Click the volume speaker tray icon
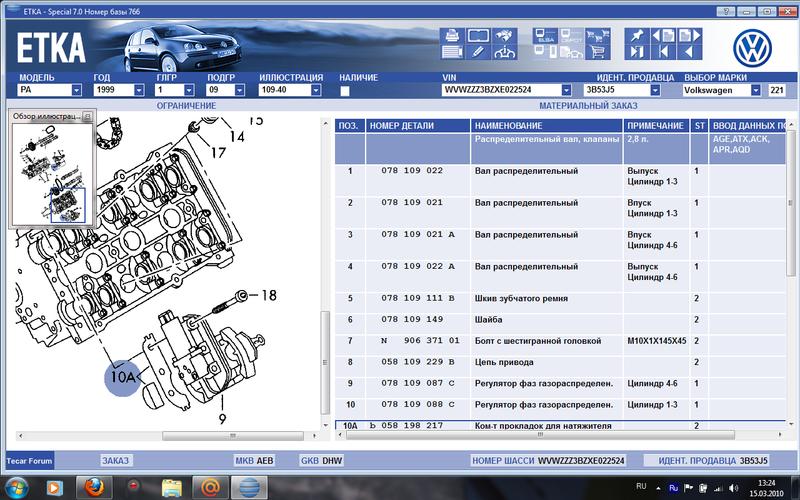800x500 pixels. click(733, 488)
